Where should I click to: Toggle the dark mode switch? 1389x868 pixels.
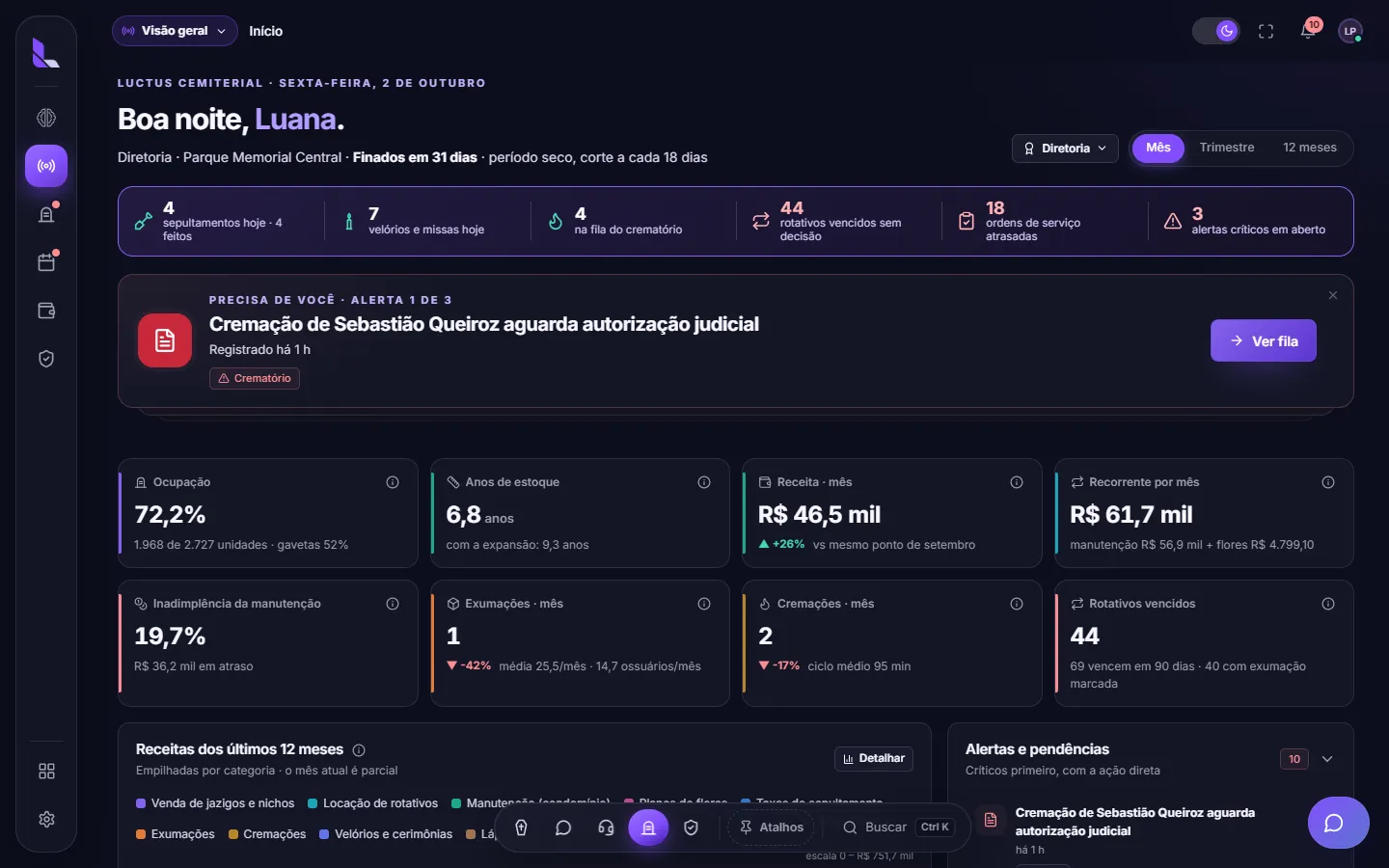1215,31
